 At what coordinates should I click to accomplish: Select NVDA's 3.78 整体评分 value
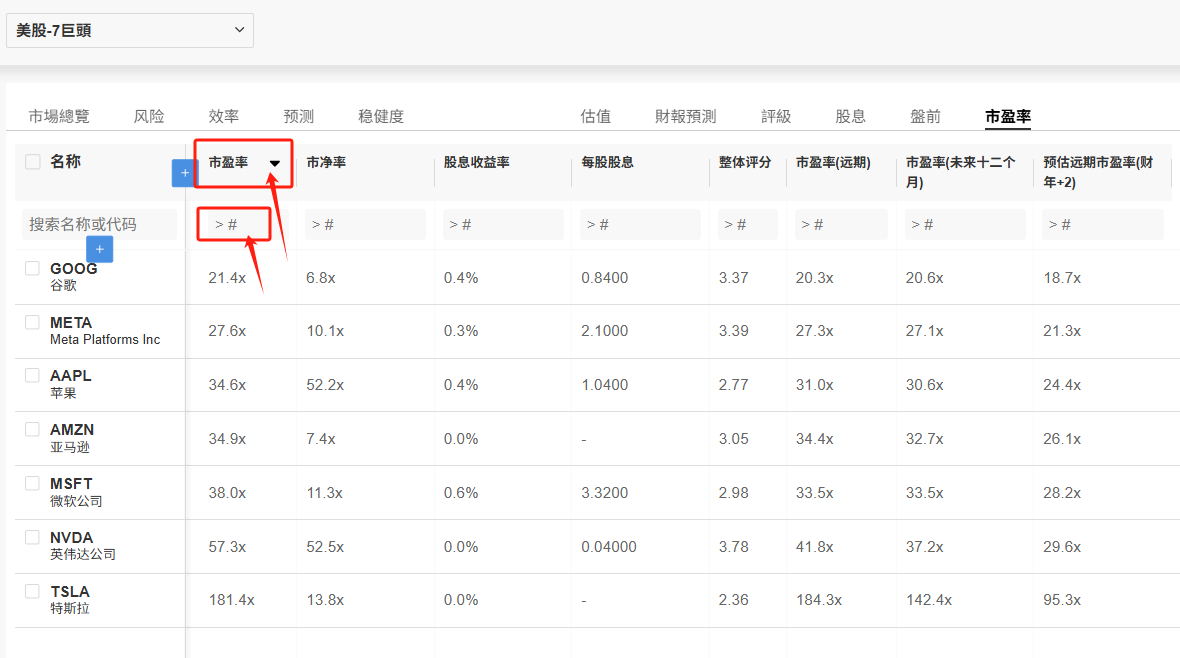coord(734,547)
